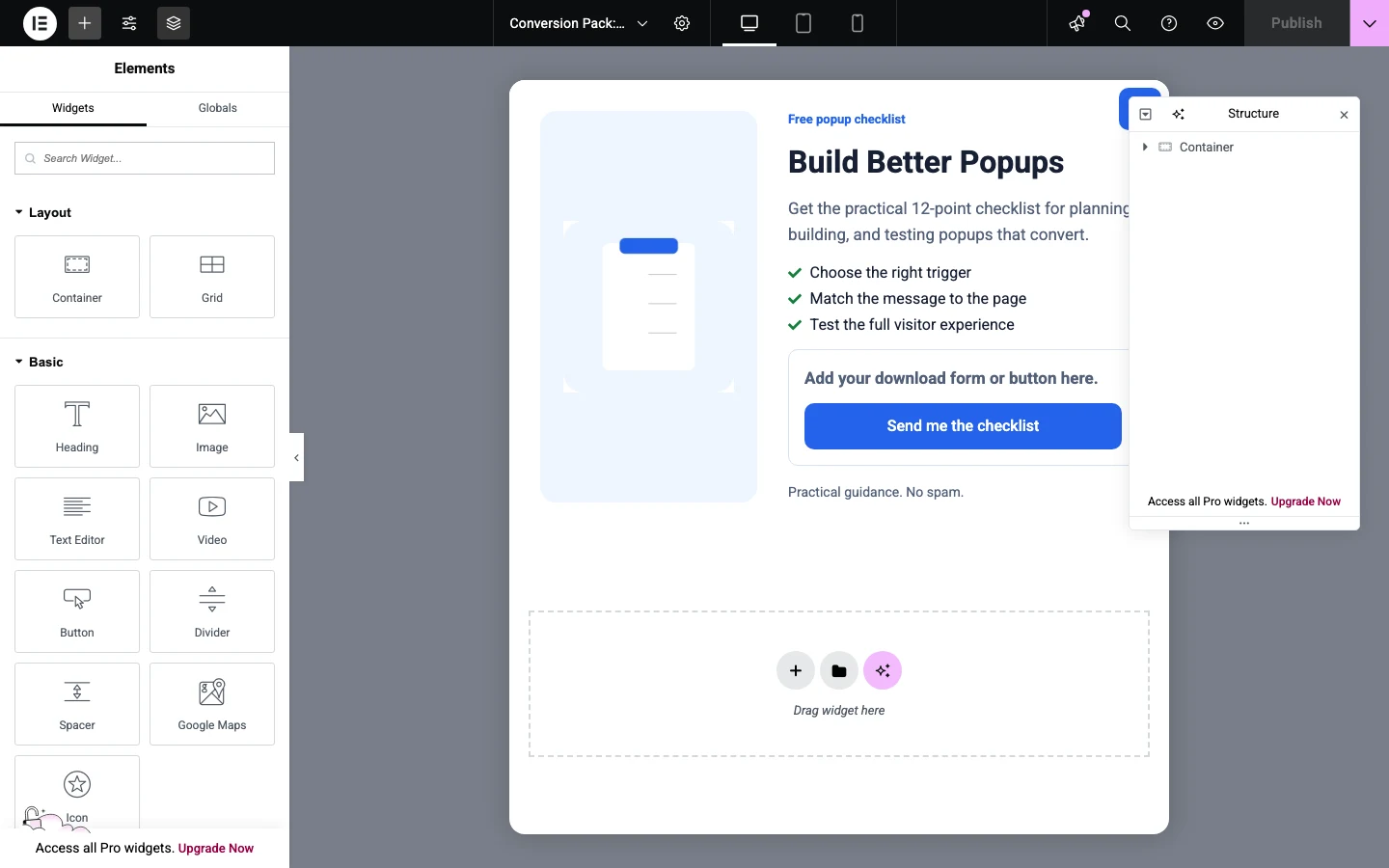Select the Heading widget
Image resolution: width=1389 pixels, height=868 pixels.
tap(77, 426)
